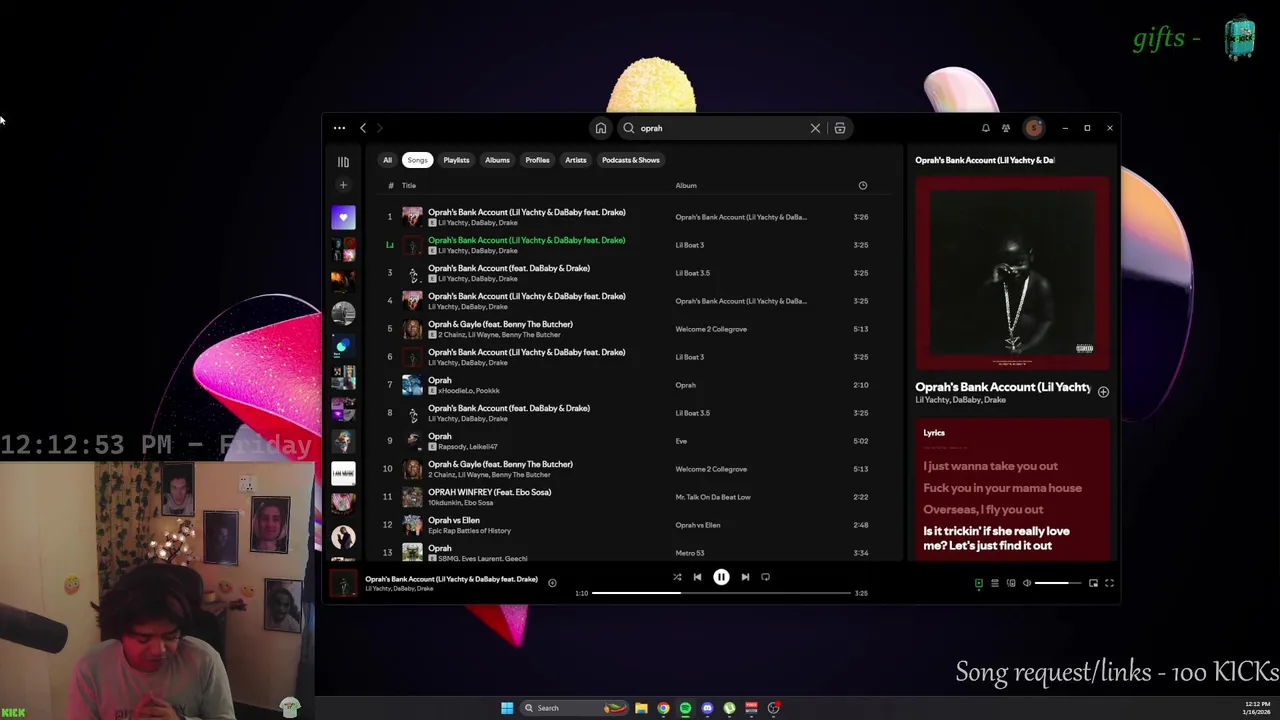Open the Browse icon beside search
This screenshot has height=720, width=1280.
tap(840, 128)
